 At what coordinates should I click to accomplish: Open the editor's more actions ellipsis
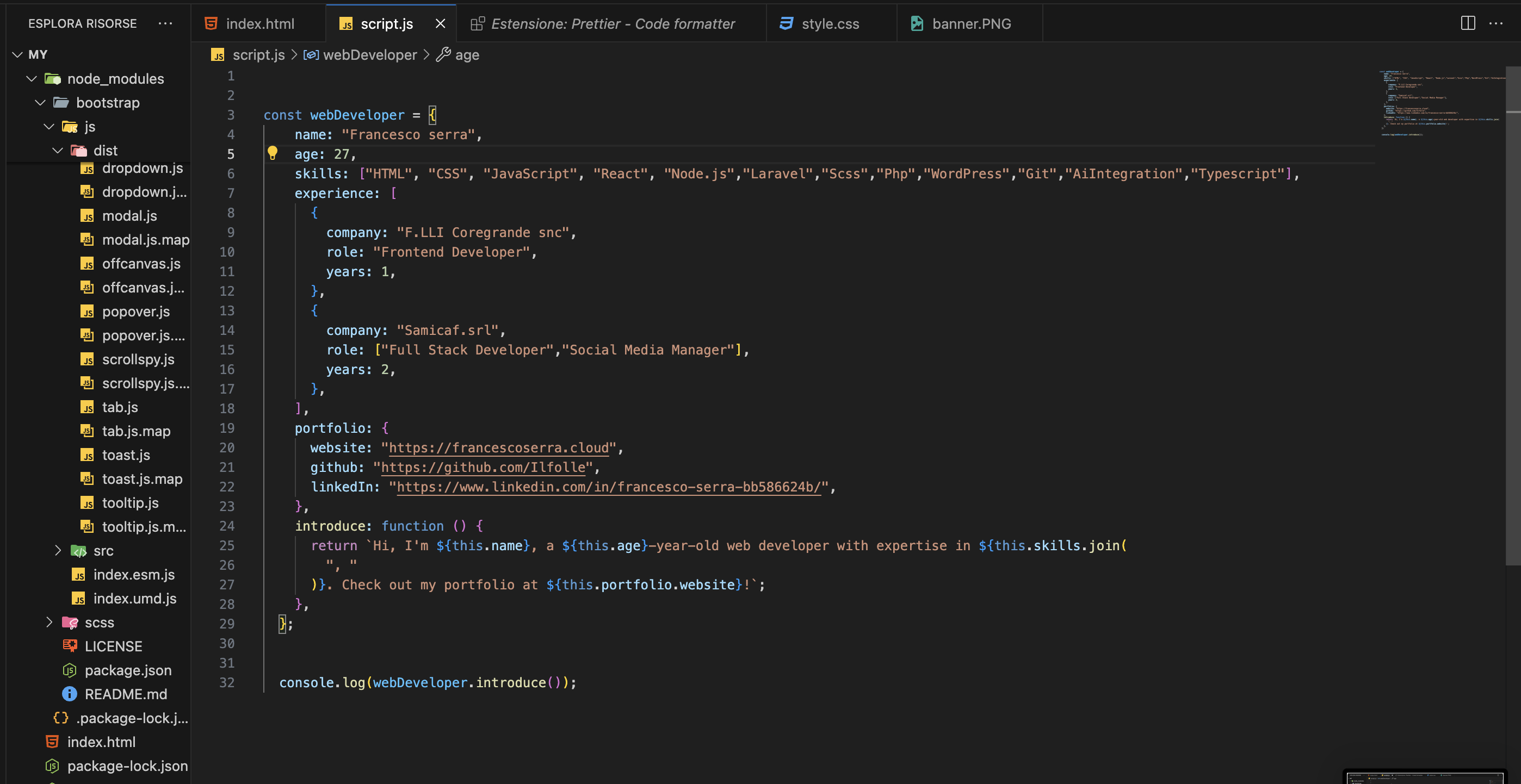pyautogui.click(x=1495, y=23)
